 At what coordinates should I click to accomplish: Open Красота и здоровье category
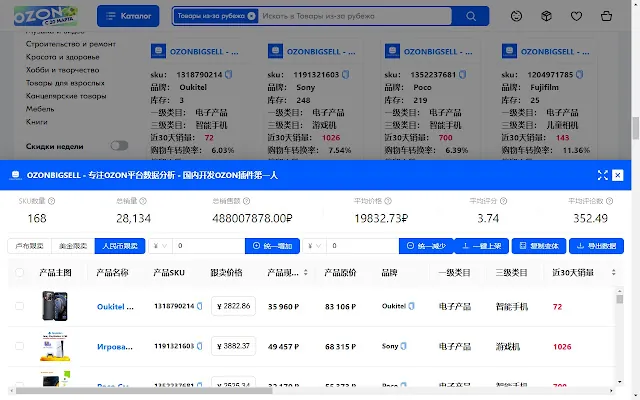point(62,57)
